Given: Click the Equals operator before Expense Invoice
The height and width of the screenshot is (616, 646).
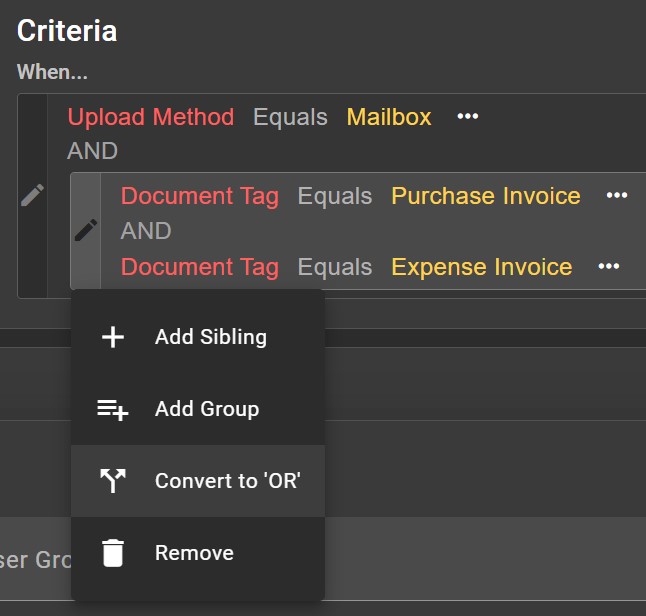Looking at the screenshot, I should click(x=334, y=267).
